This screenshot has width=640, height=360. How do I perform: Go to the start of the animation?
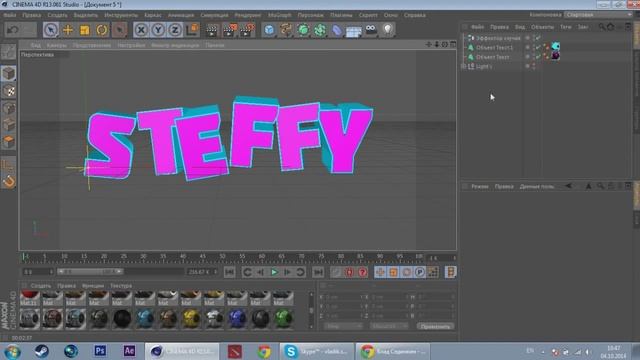(230, 272)
